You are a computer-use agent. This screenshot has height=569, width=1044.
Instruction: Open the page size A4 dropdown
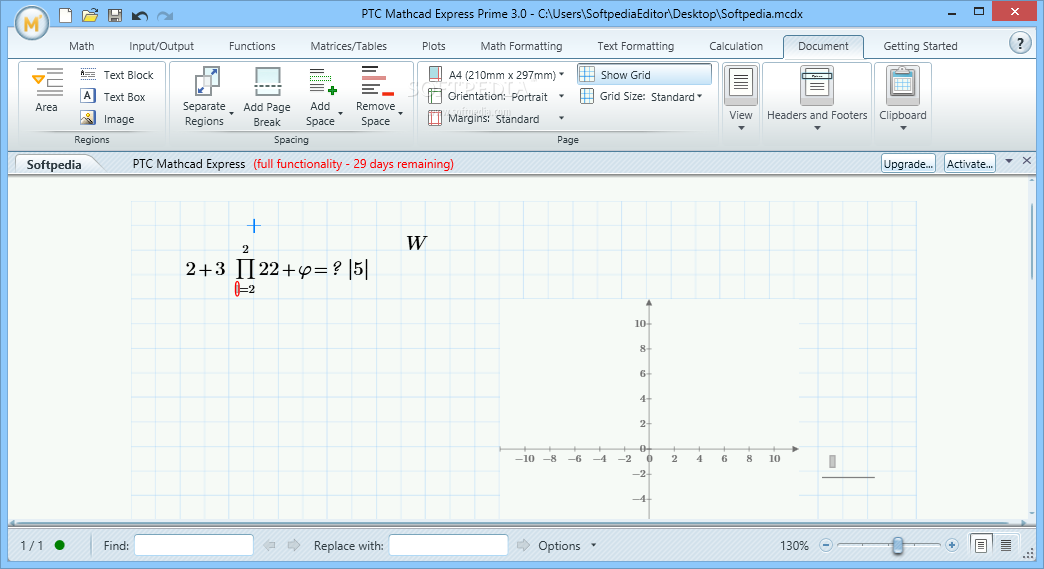pyautogui.click(x=562, y=74)
